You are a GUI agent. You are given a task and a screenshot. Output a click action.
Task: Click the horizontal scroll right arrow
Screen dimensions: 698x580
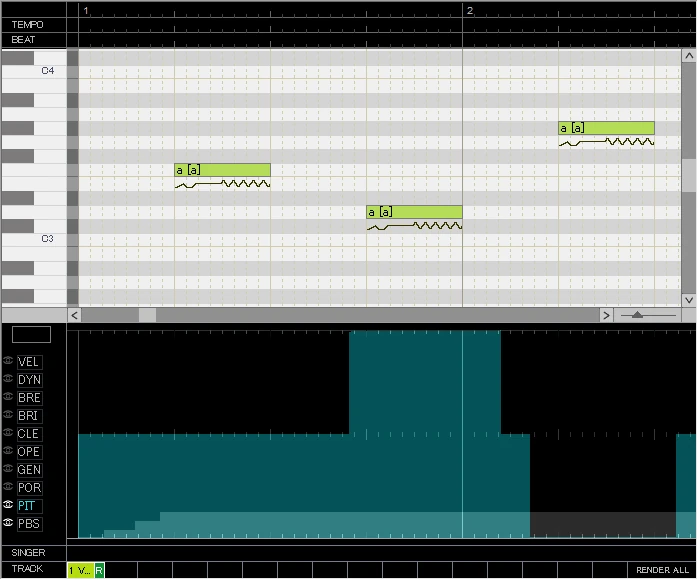(606, 316)
